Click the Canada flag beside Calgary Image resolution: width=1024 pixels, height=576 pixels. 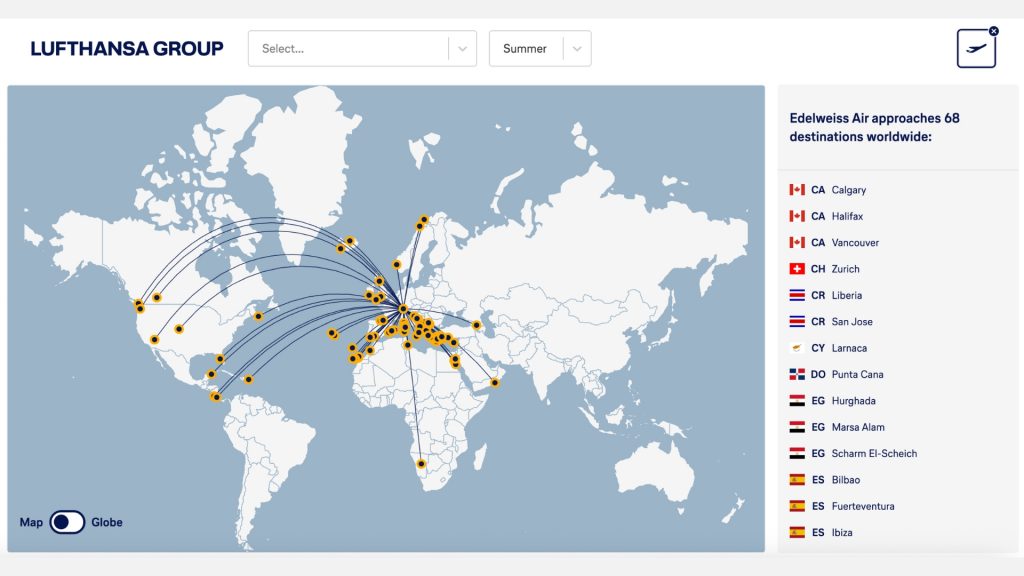(x=797, y=189)
